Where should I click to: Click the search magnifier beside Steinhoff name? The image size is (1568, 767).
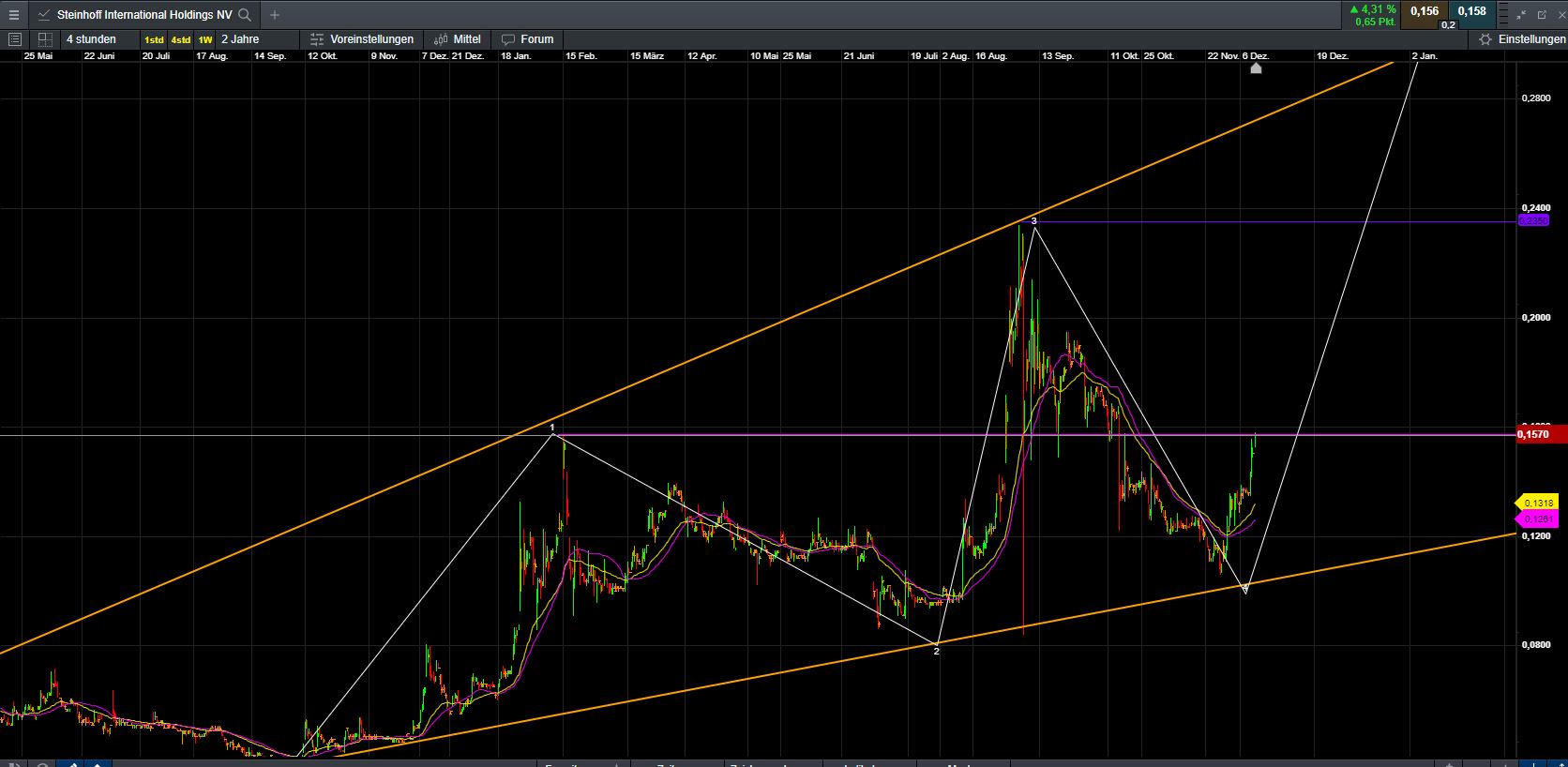(245, 15)
